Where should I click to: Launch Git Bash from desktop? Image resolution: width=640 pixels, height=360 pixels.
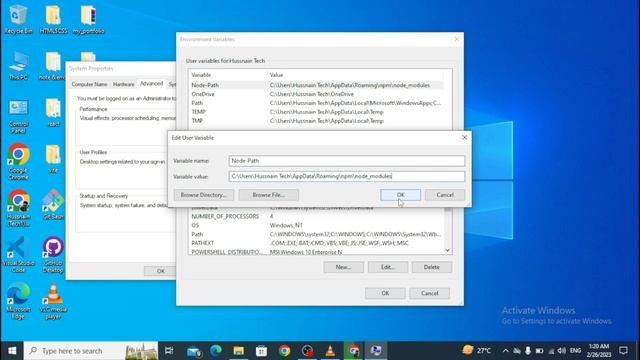click(x=53, y=204)
